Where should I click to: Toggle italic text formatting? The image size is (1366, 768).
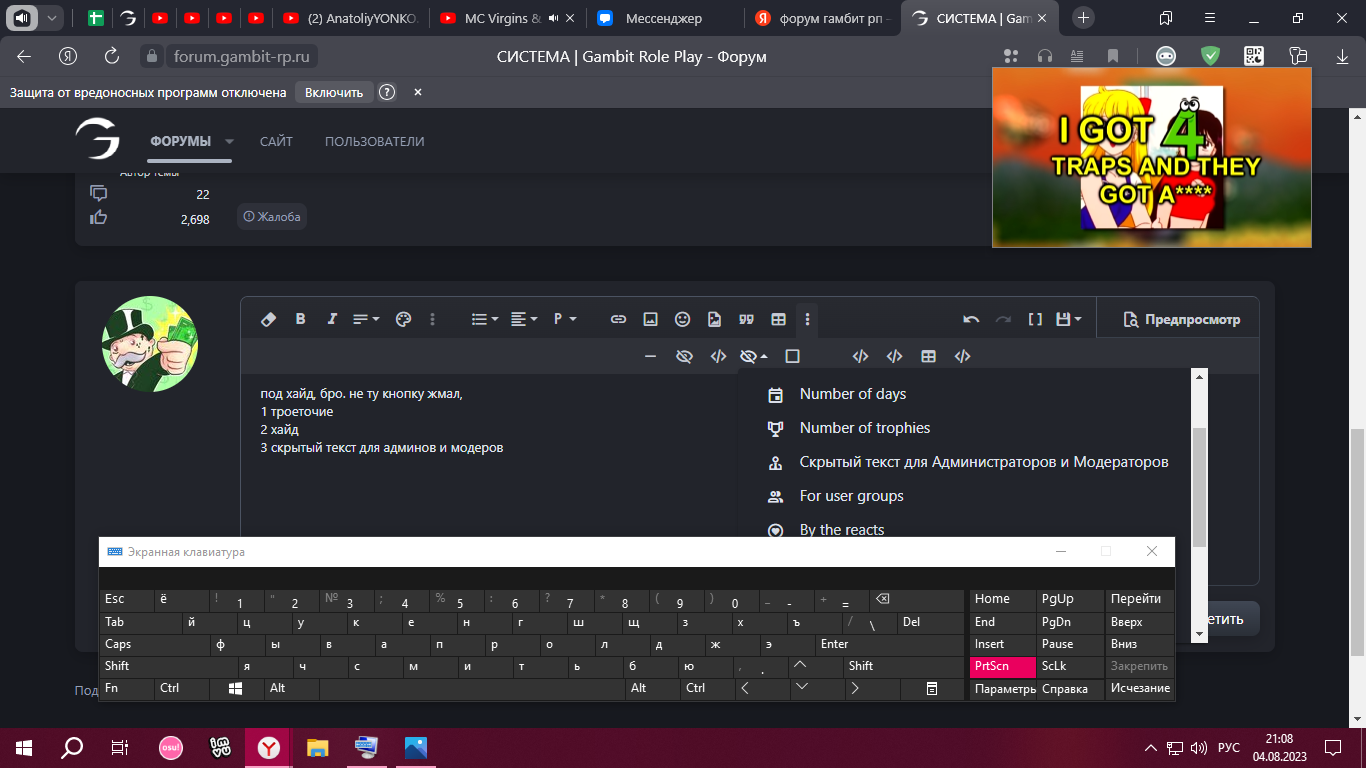[332, 319]
